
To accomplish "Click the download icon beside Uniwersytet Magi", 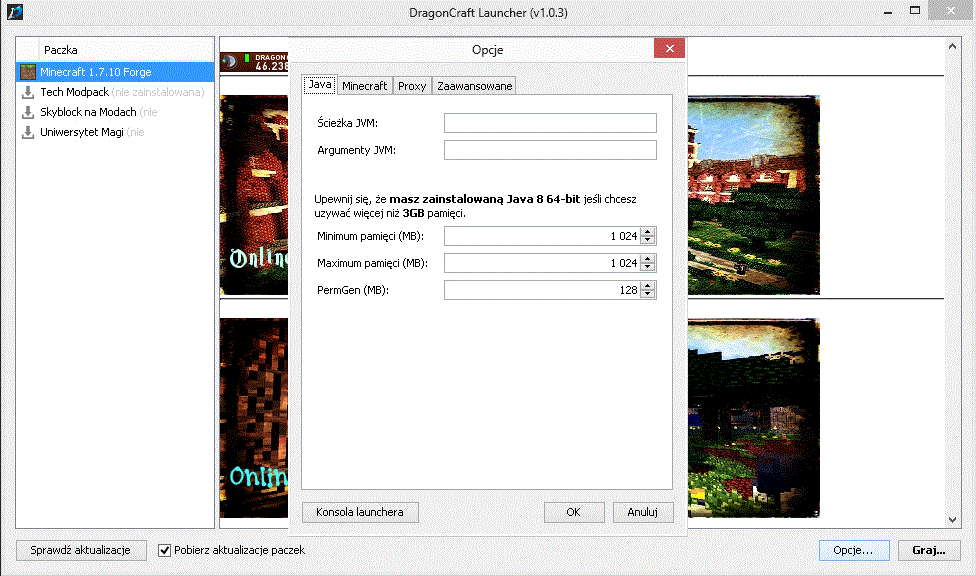I will [27, 132].
